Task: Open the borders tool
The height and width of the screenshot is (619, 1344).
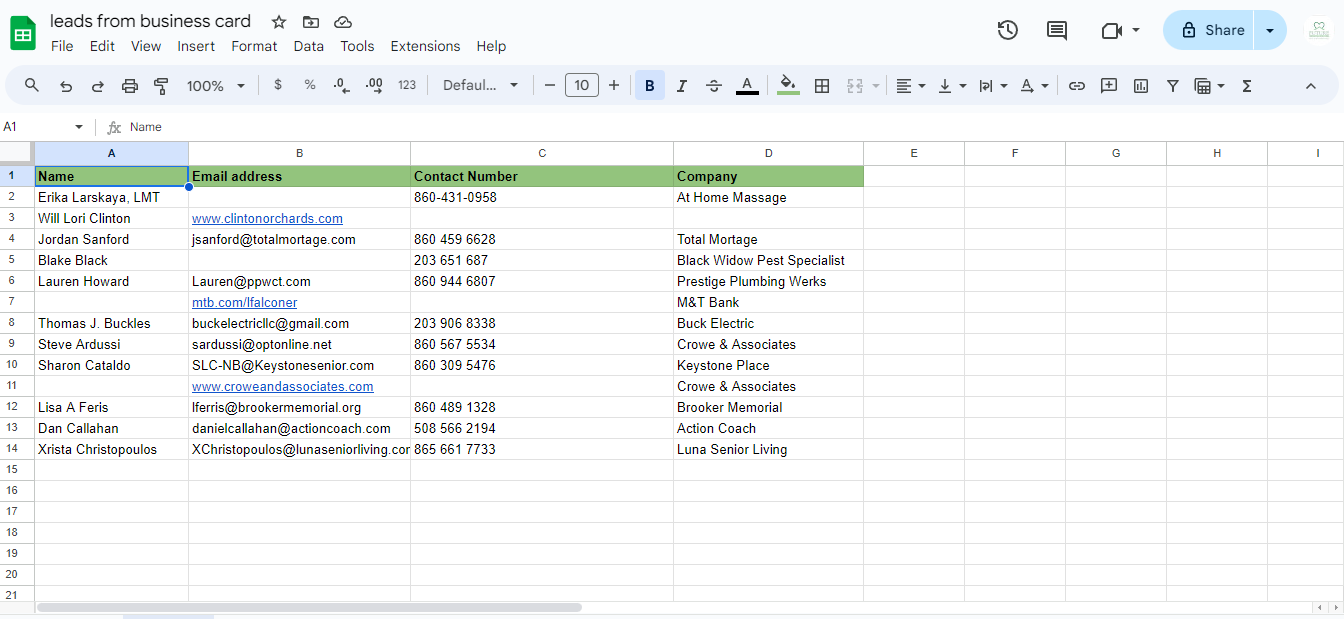Action: (822, 85)
